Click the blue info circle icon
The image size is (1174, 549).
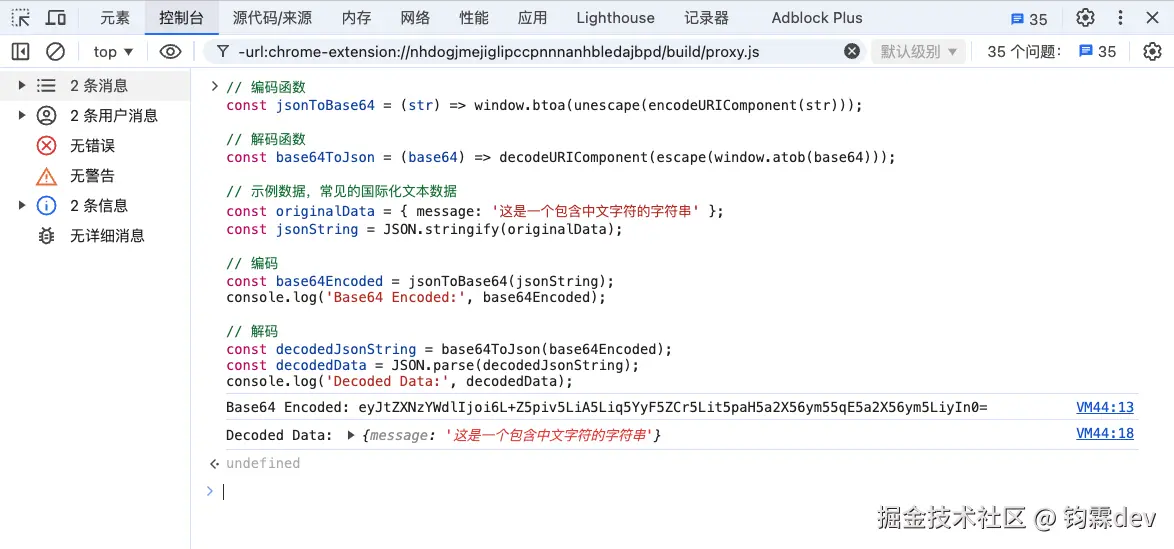[46, 205]
